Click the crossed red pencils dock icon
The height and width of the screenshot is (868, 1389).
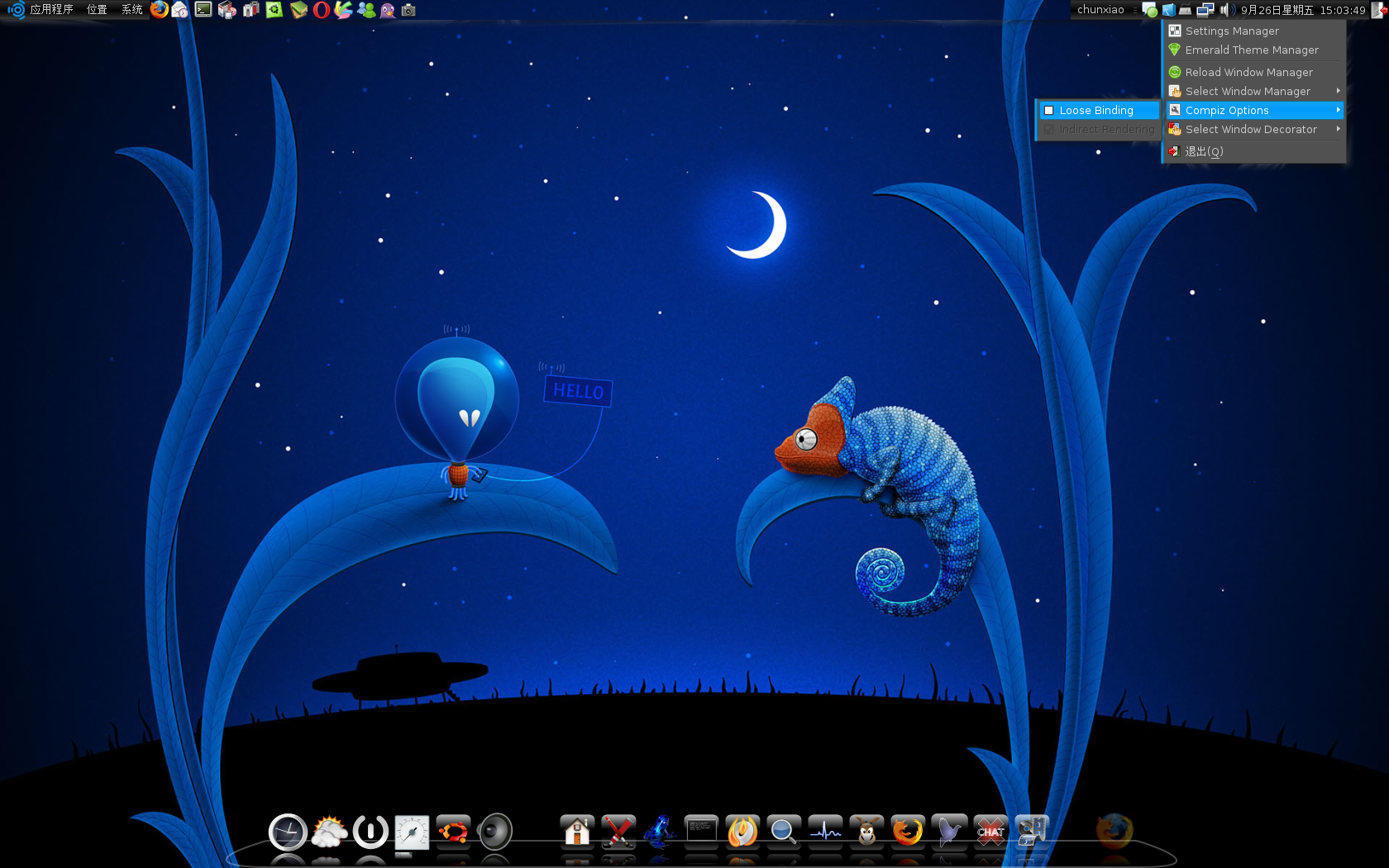coord(618,831)
